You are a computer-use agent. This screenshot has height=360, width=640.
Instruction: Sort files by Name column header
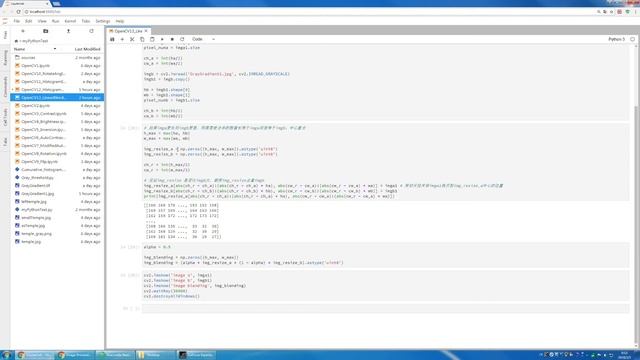[x=20, y=49]
